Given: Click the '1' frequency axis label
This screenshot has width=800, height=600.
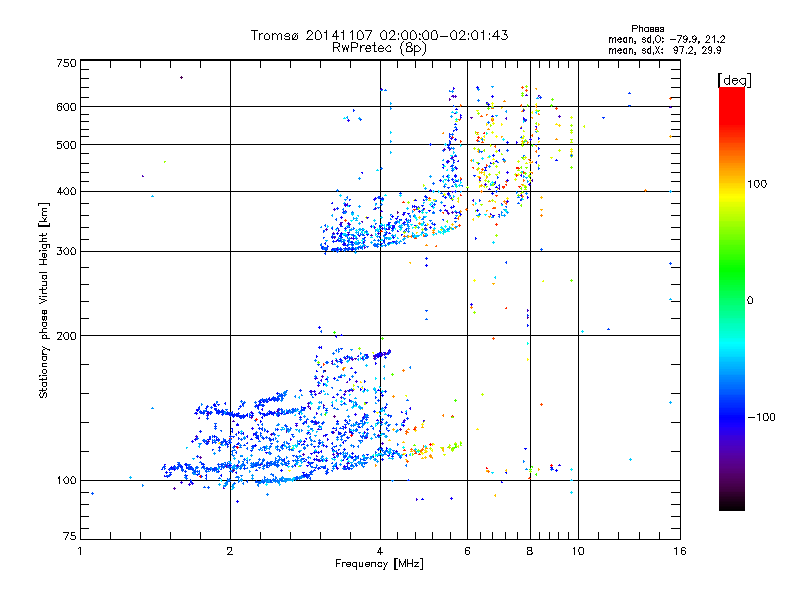Looking at the screenshot, I should 80,551.
